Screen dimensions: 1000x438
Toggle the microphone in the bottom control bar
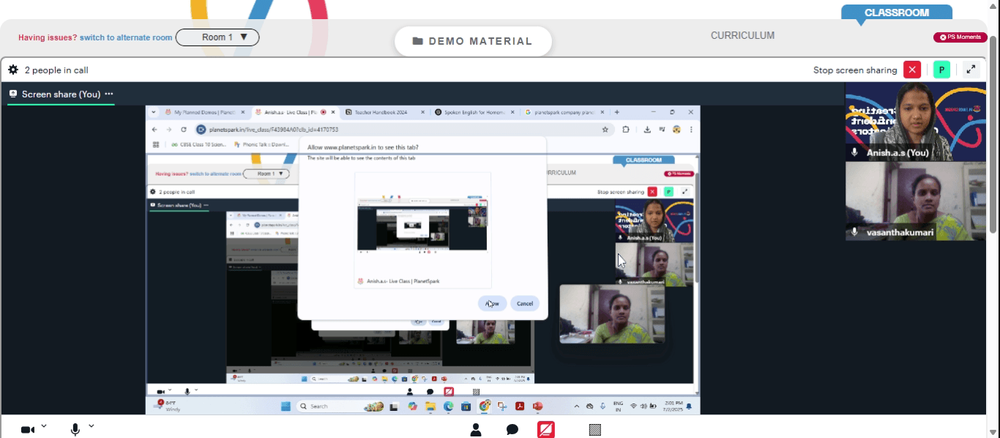coord(75,430)
